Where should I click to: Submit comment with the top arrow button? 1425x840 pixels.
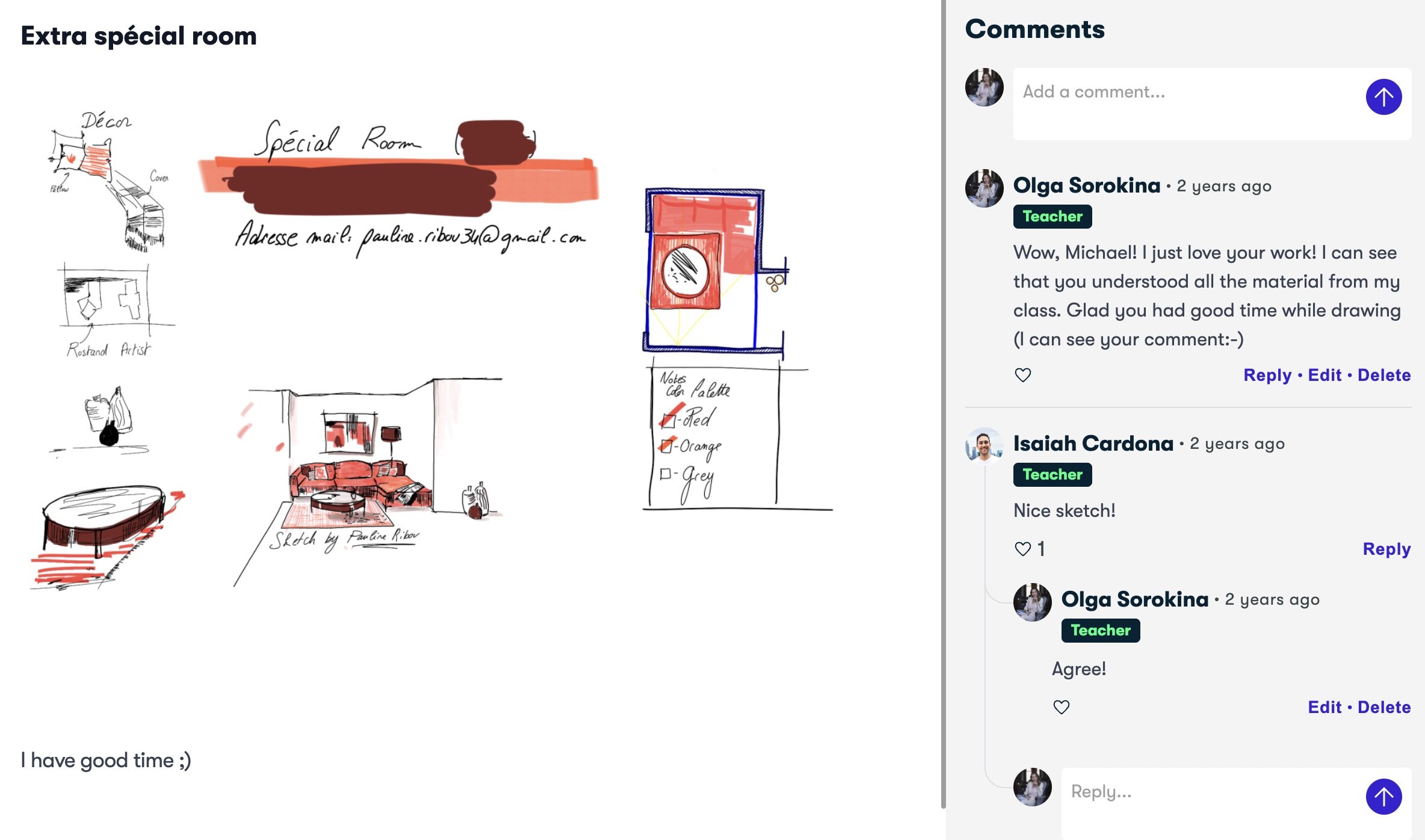point(1383,97)
